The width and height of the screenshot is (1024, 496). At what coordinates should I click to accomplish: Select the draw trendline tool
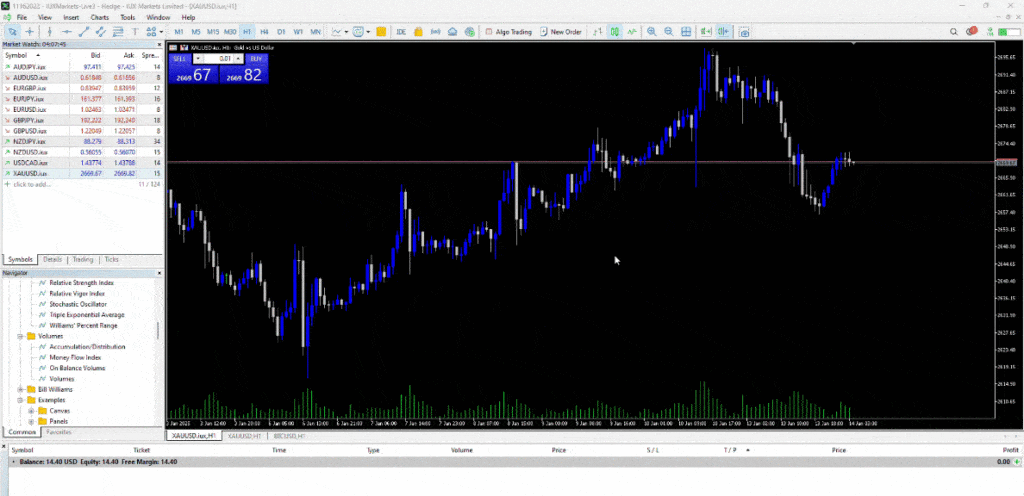(x=84, y=32)
